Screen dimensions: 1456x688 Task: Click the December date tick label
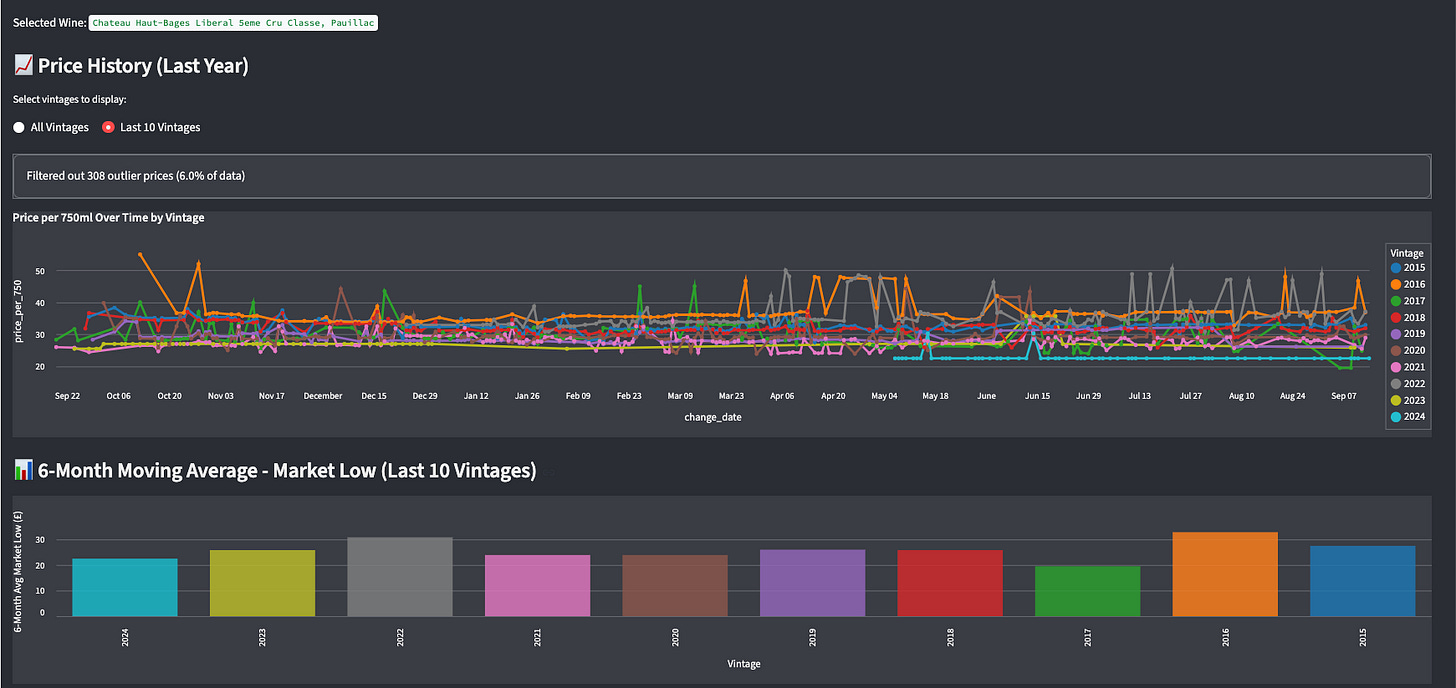point(323,396)
